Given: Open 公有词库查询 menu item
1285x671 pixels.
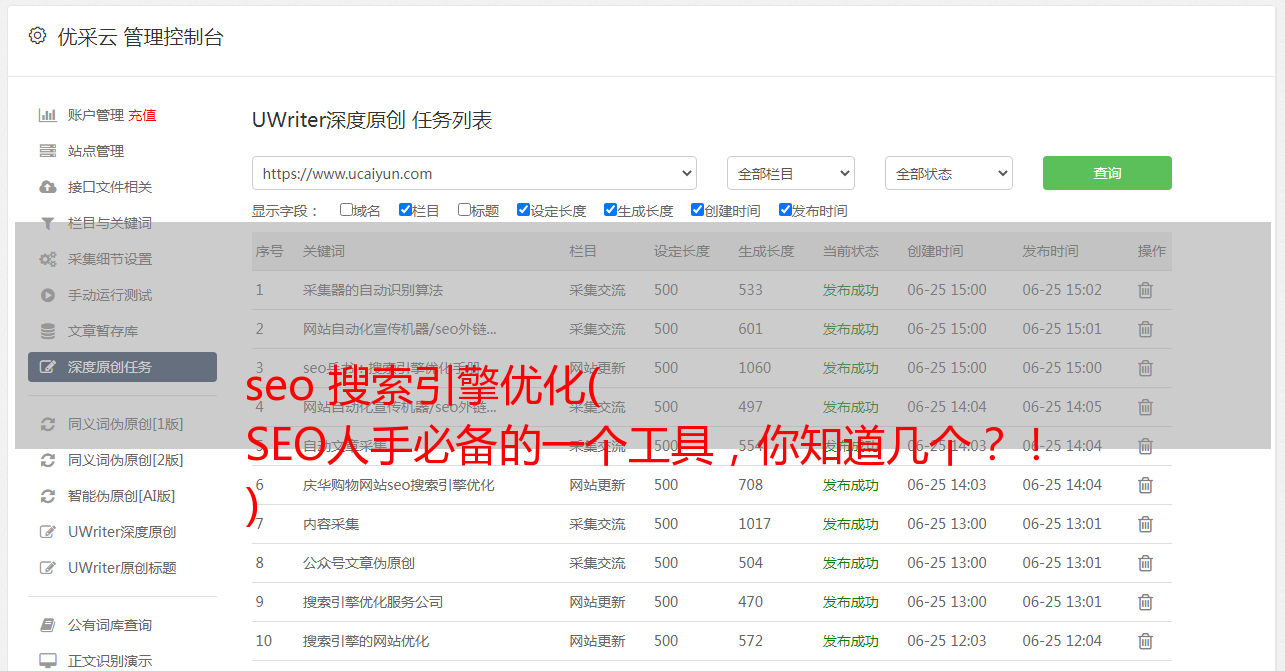Looking at the screenshot, I should click(110, 625).
